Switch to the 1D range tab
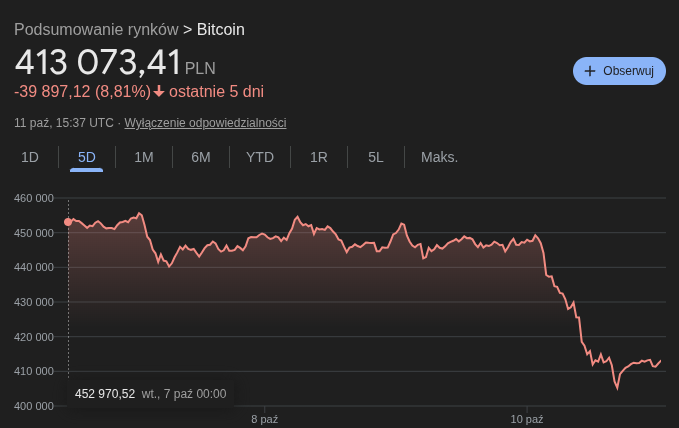679x428 pixels. click(x=30, y=157)
